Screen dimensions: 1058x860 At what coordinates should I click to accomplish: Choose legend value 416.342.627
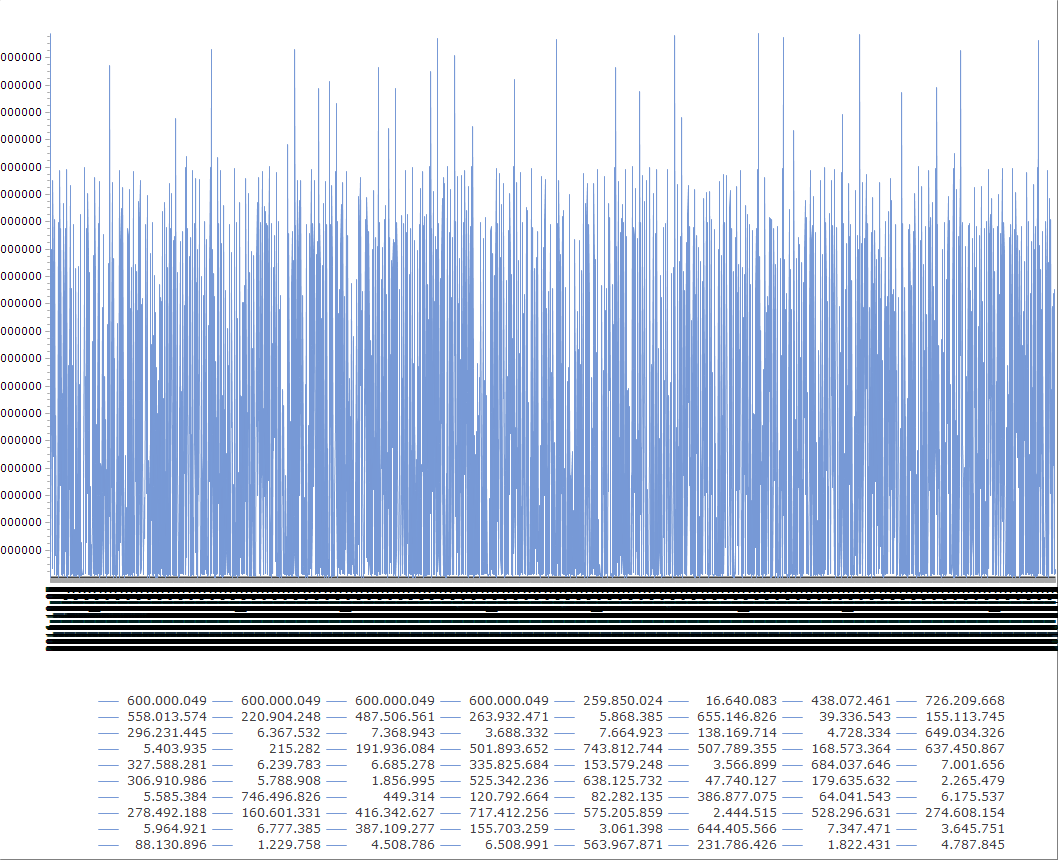tap(395, 813)
